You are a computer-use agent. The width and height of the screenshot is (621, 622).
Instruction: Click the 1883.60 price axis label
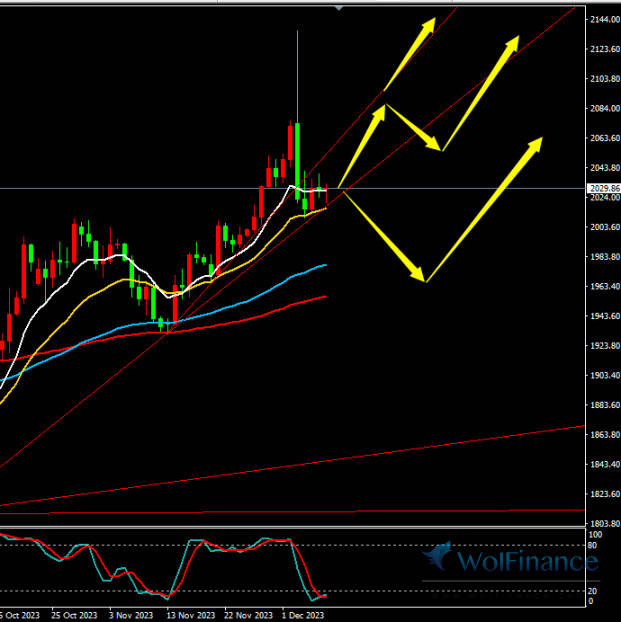pyautogui.click(x=605, y=405)
